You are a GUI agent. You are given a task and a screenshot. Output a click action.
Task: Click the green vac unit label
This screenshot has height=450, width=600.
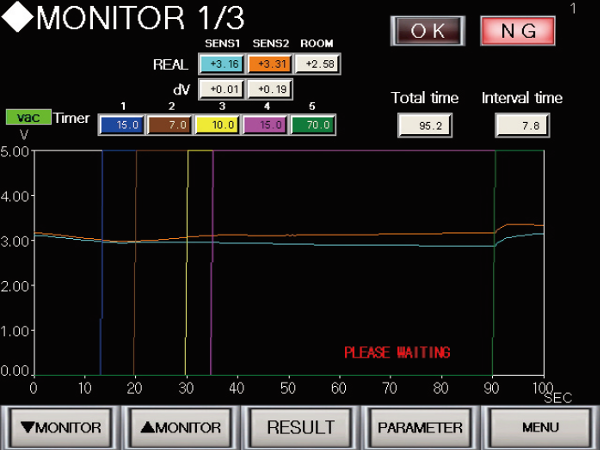[x=27, y=117]
